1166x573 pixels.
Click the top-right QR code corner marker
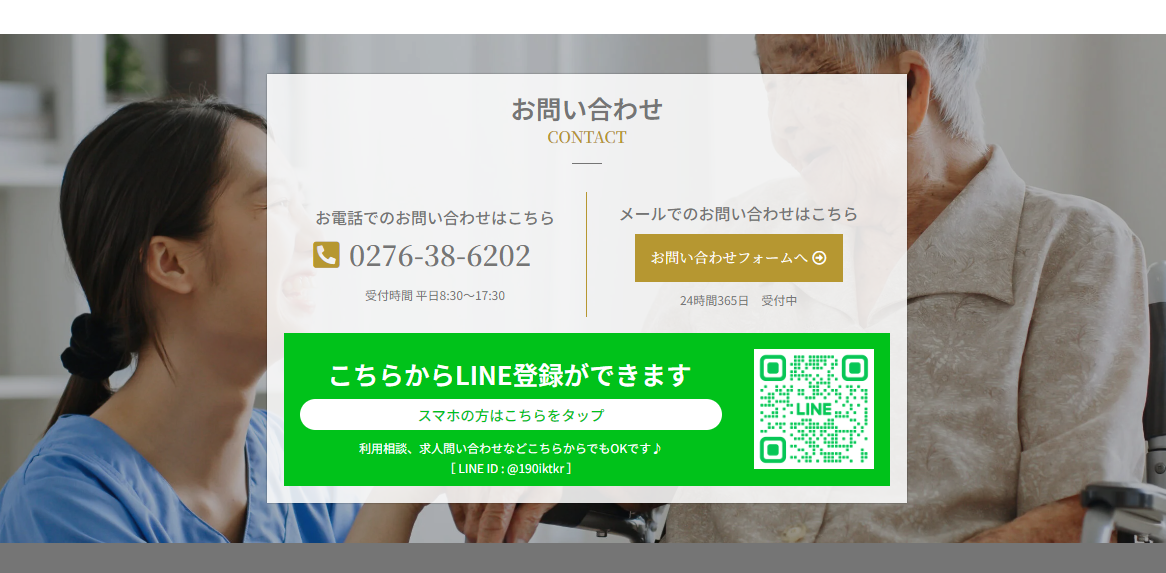(854, 369)
